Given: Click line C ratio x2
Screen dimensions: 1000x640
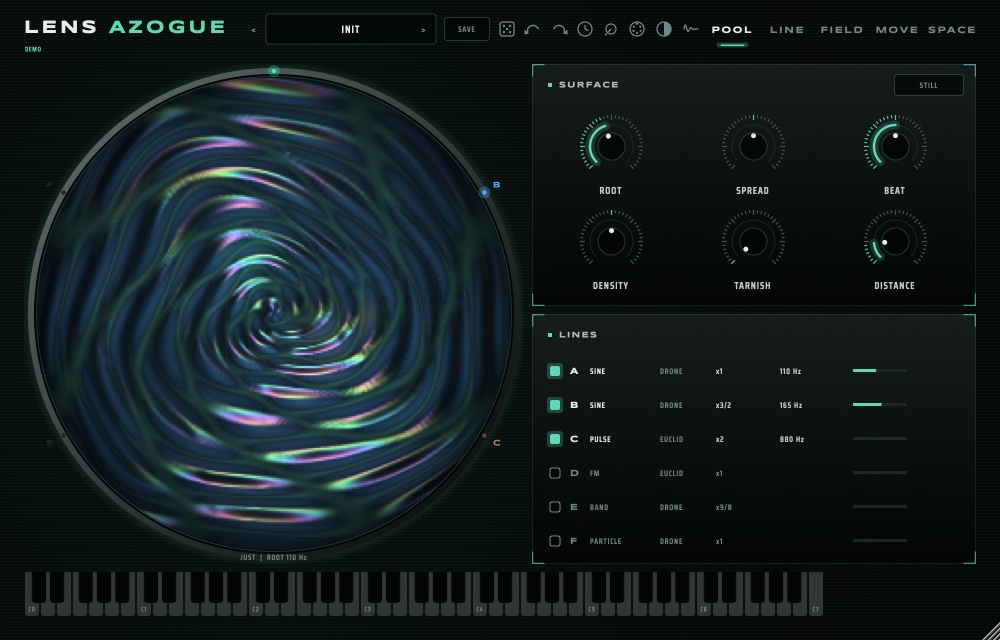Looking at the screenshot, I should [x=719, y=439].
